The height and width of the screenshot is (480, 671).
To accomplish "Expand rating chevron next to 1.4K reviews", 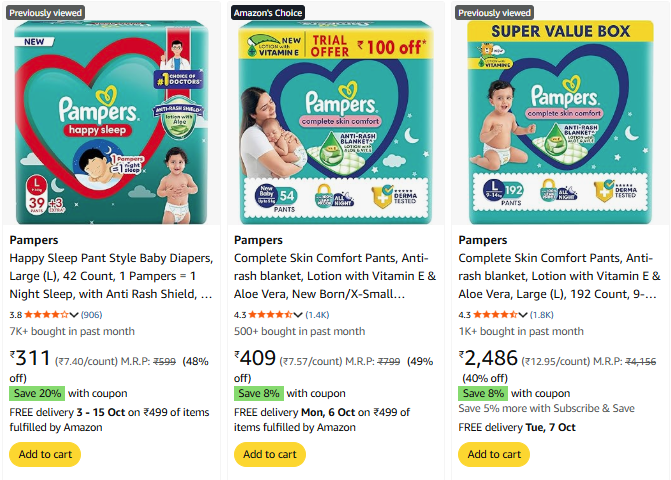I will pos(298,315).
